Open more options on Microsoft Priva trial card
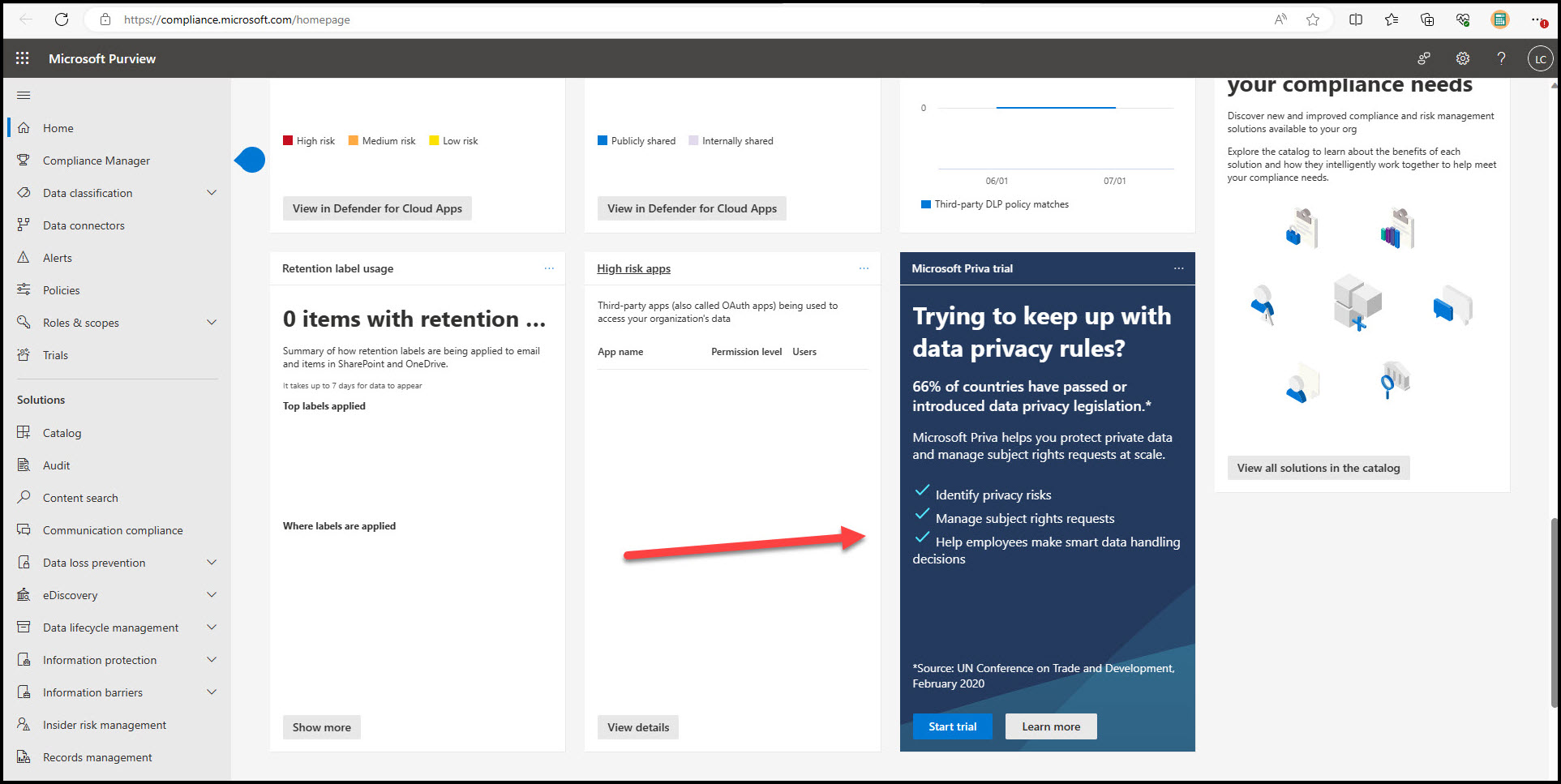The height and width of the screenshot is (784, 1561). point(1178,268)
